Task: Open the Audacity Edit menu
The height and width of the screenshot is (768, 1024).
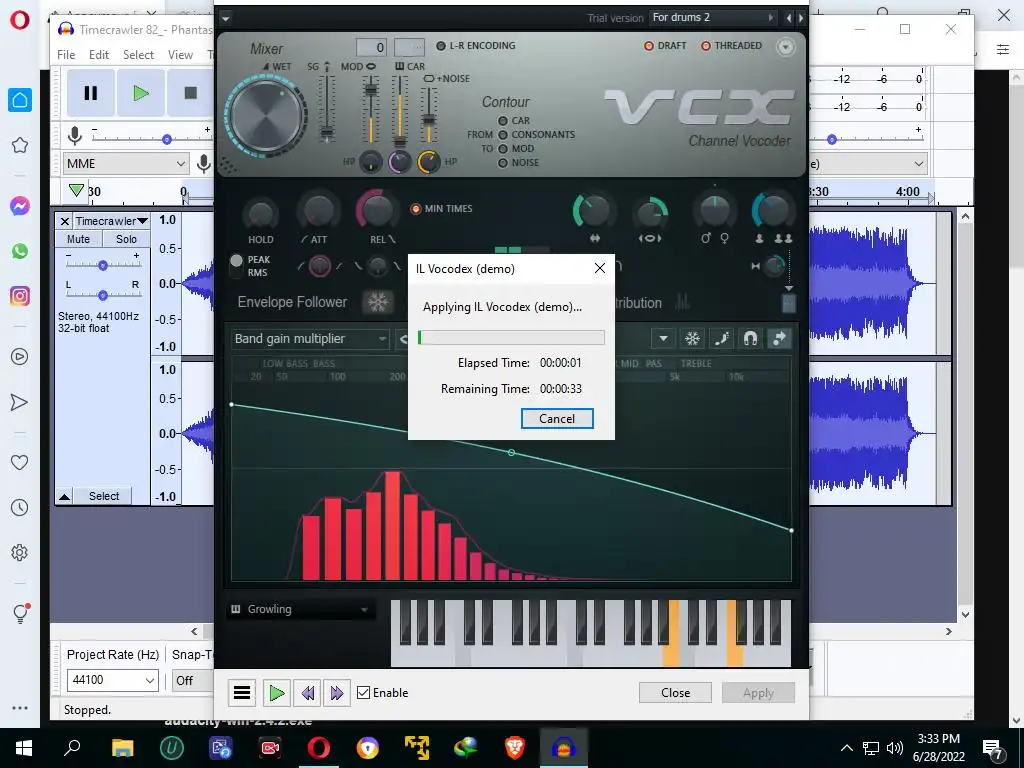Action: click(x=99, y=55)
